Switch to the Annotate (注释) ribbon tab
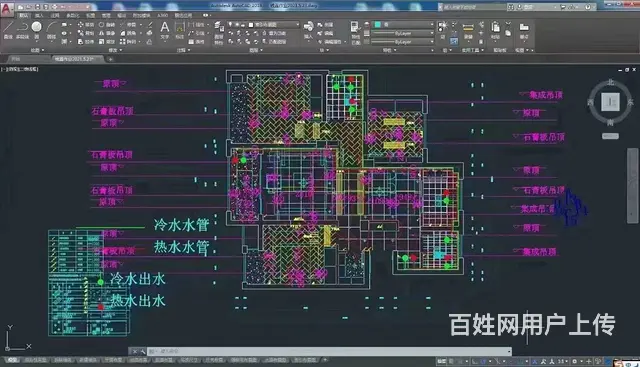This screenshot has height=367, width=640. 55,15
